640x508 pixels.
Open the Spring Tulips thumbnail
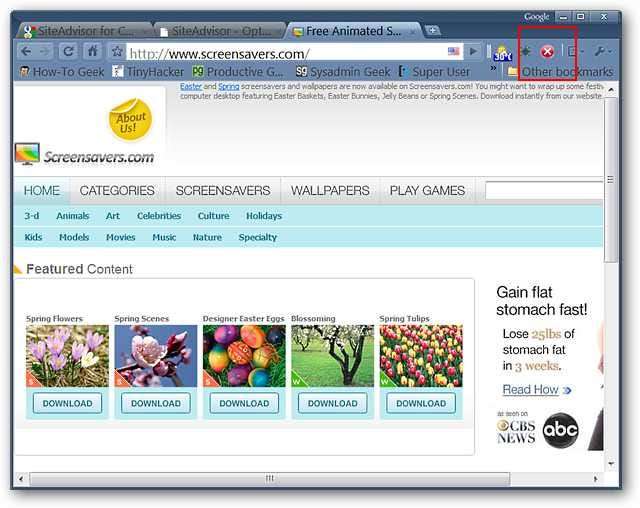421,356
